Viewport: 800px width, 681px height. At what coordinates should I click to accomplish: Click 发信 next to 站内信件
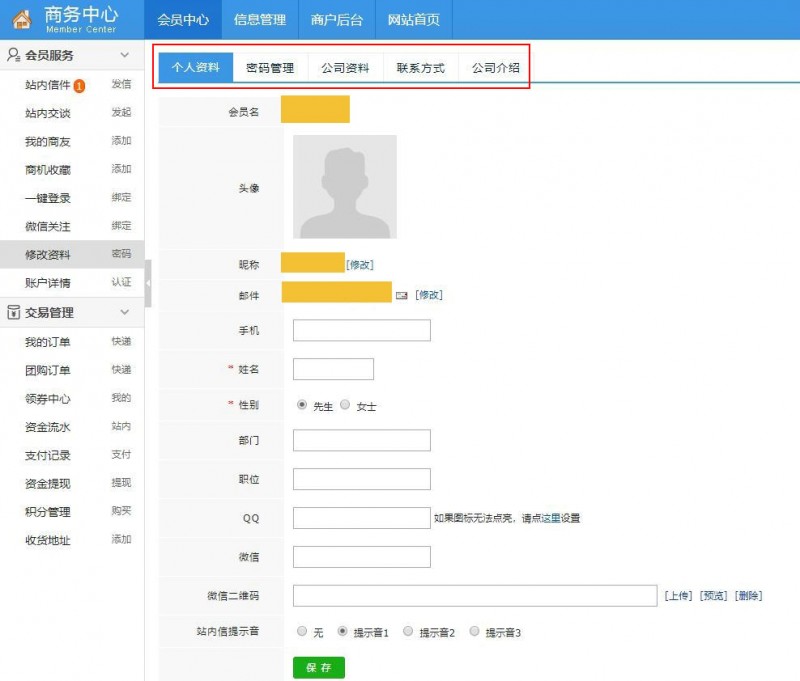[121, 84]
